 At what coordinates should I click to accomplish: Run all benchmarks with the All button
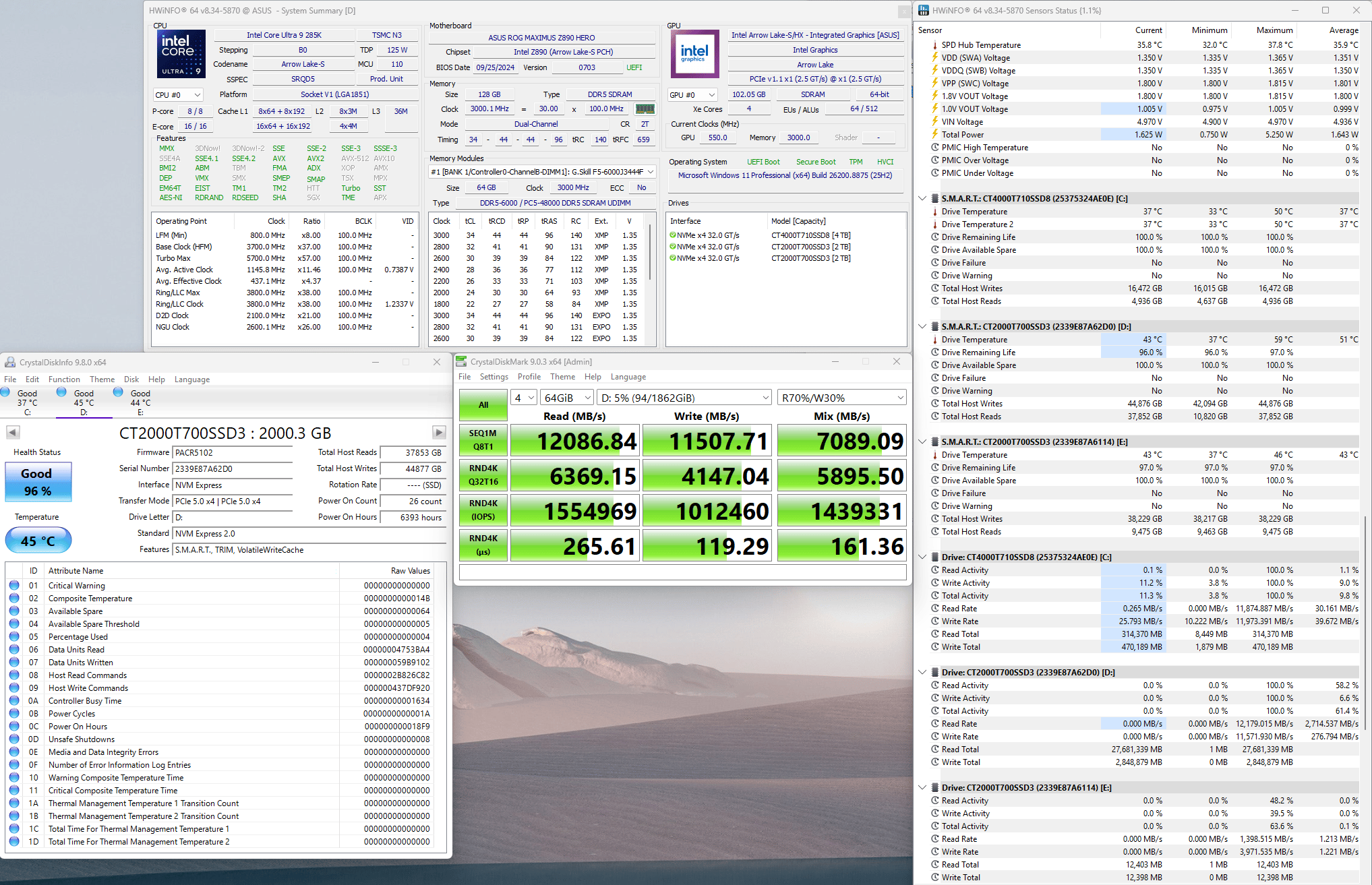(x=483, y=404)
